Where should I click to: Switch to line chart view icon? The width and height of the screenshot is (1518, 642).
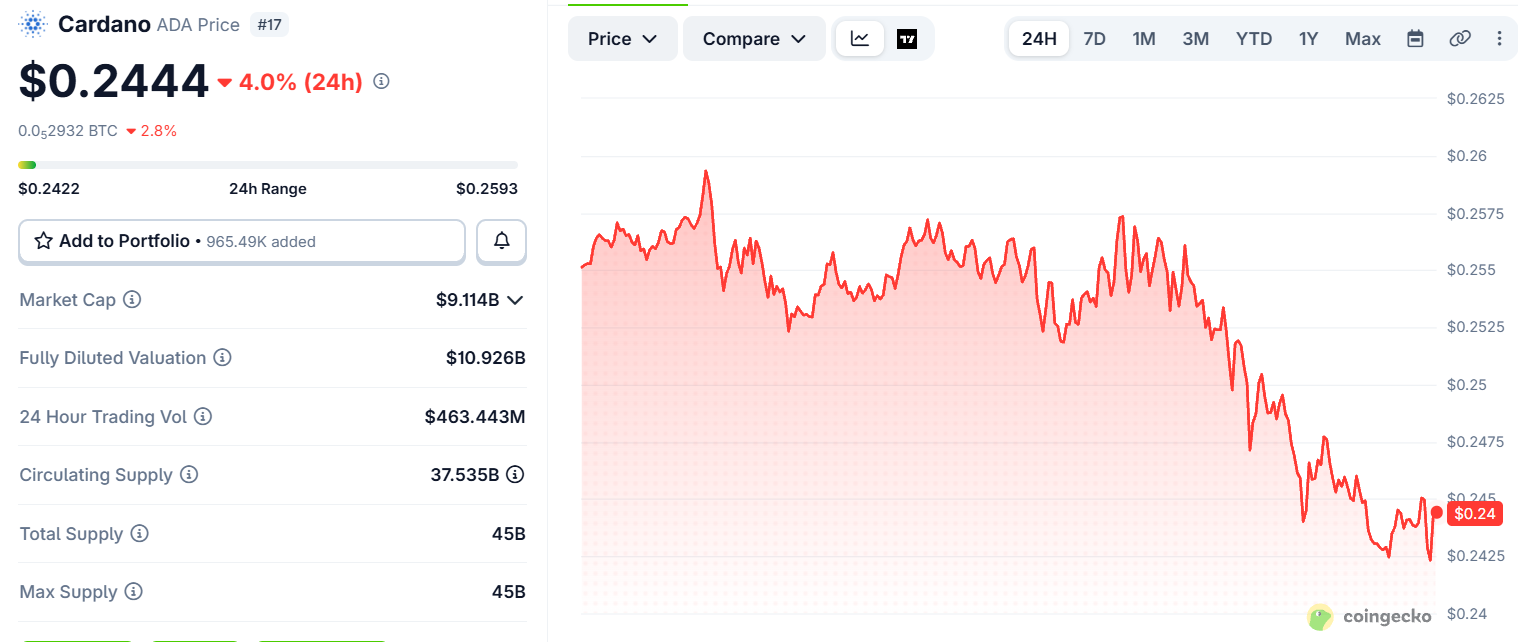point(860,39)
